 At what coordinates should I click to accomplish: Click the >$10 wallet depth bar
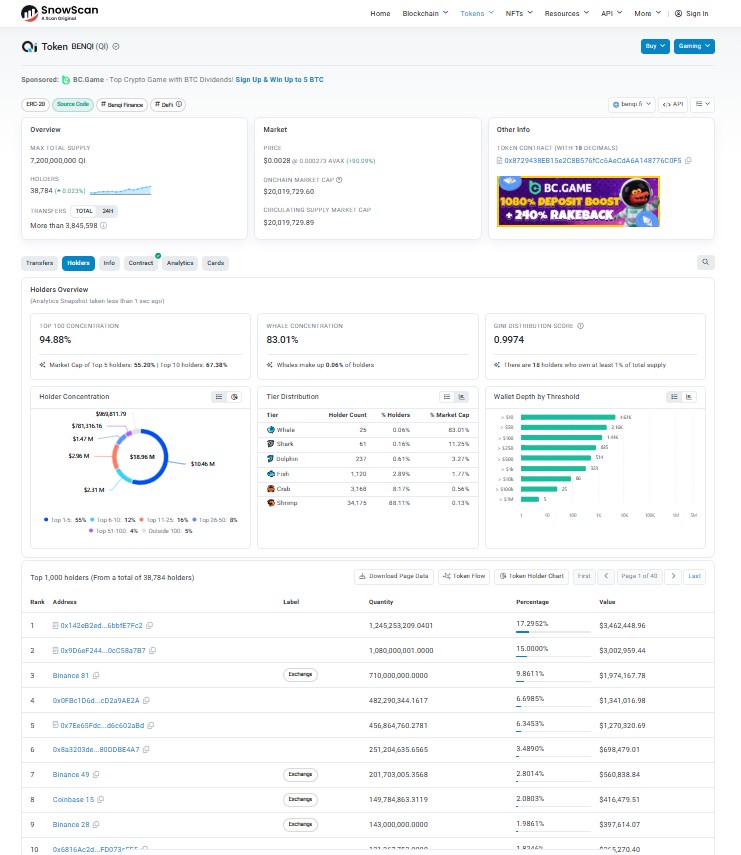[568, 417]
